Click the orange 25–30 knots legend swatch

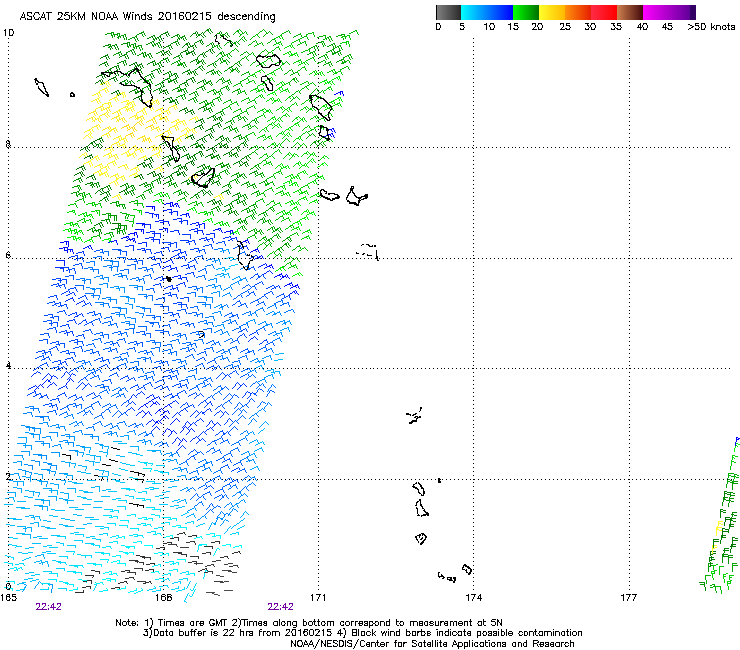point(578,12)
